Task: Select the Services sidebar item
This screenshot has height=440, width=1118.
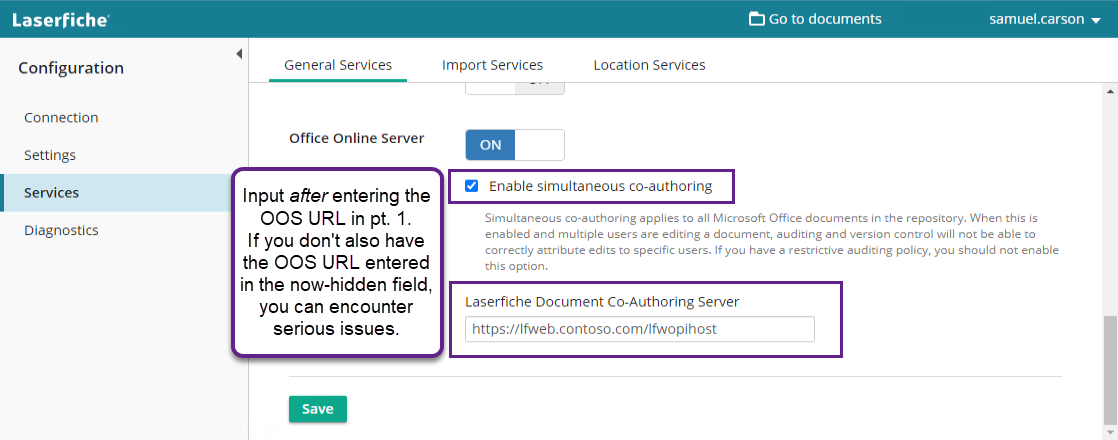Action: (124, 193)
